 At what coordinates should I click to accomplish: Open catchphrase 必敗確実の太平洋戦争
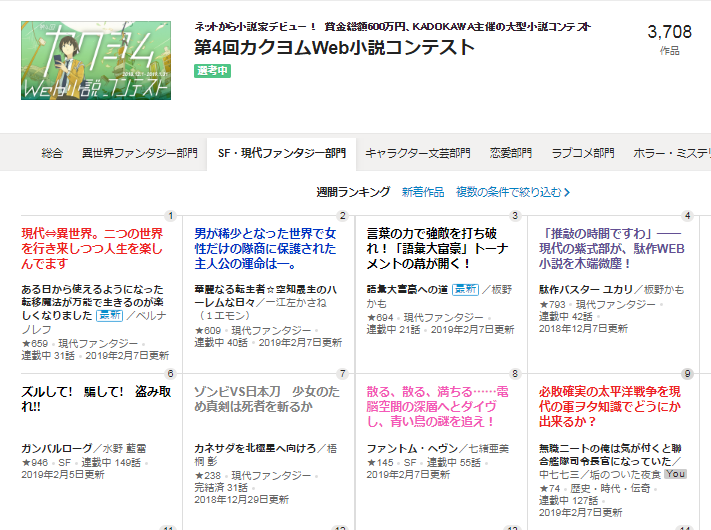tap(610, 406)
